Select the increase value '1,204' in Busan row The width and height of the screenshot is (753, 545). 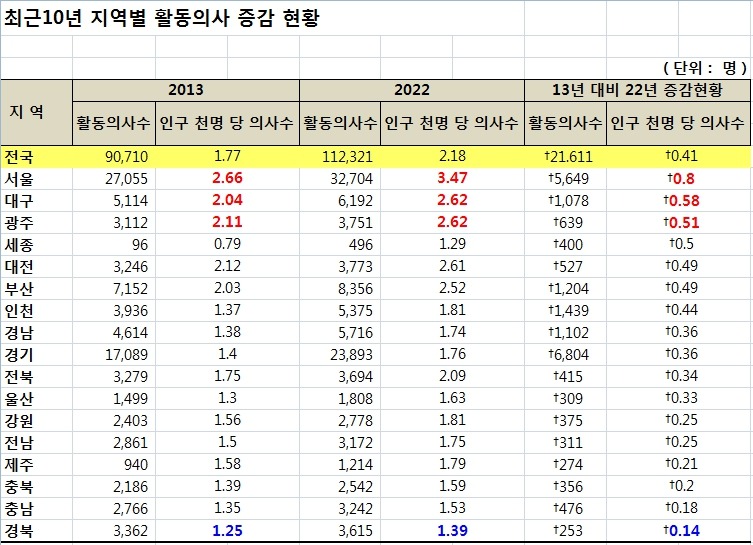[569, 289]
